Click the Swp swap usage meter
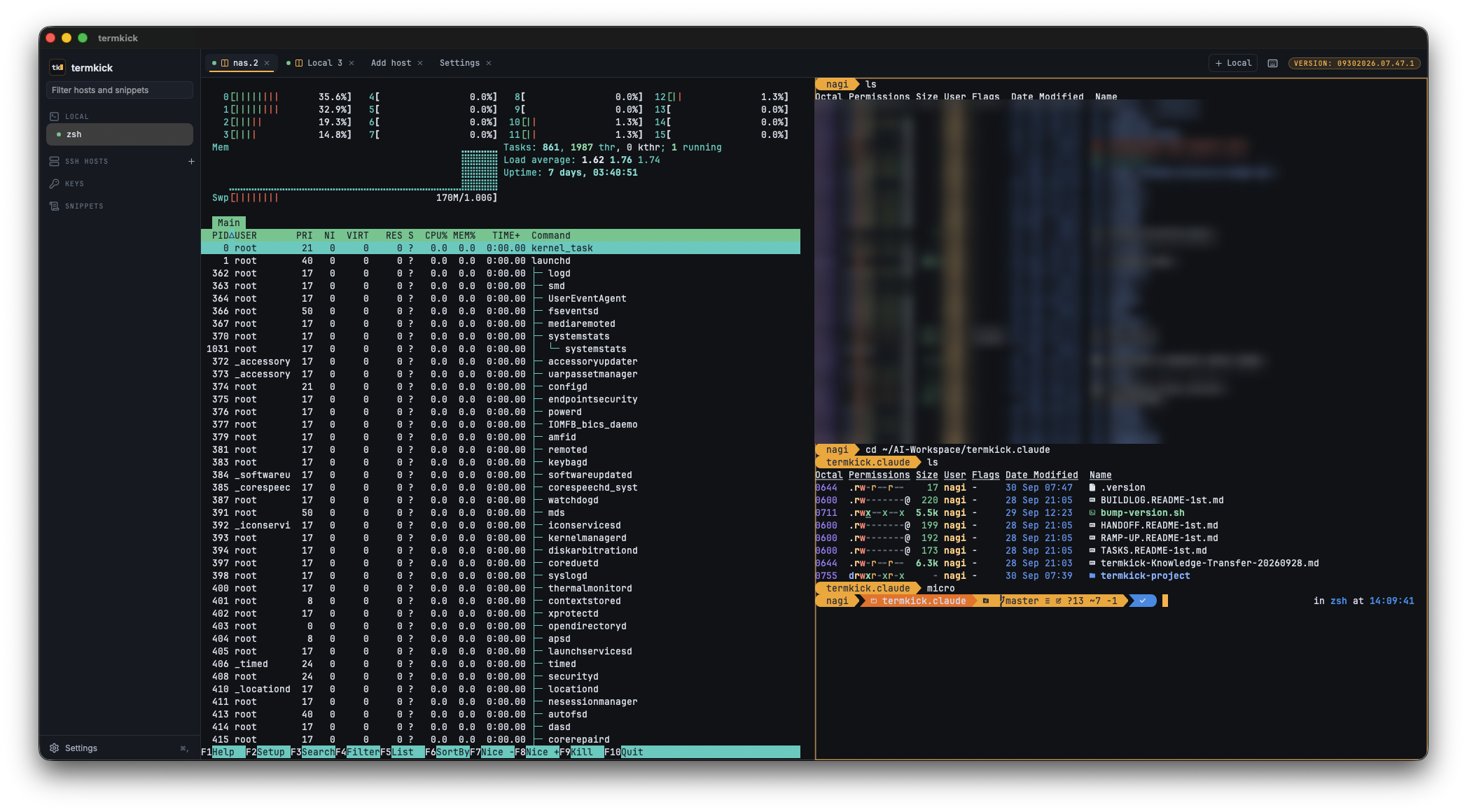The image size is (1467, 812). tap(355, 197)
